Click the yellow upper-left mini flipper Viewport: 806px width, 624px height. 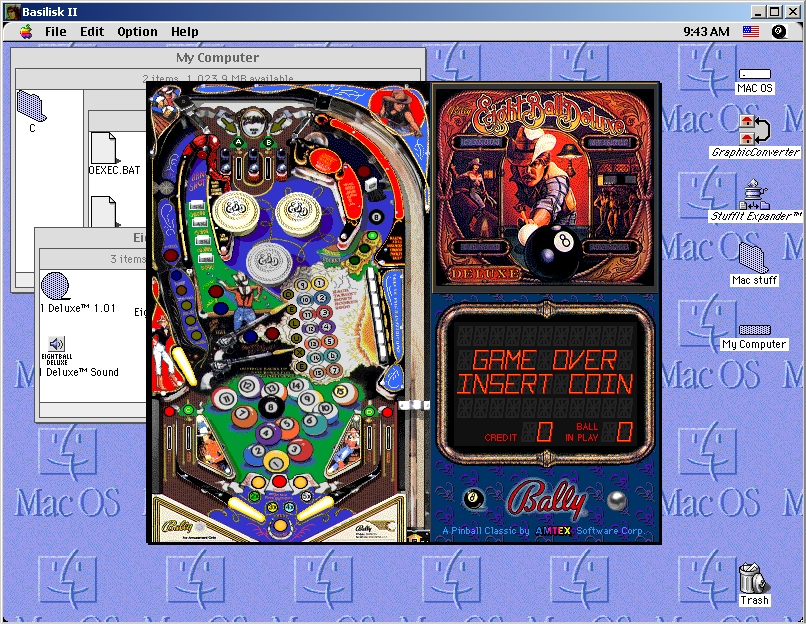pyautogui.click(x=184, y=365)
